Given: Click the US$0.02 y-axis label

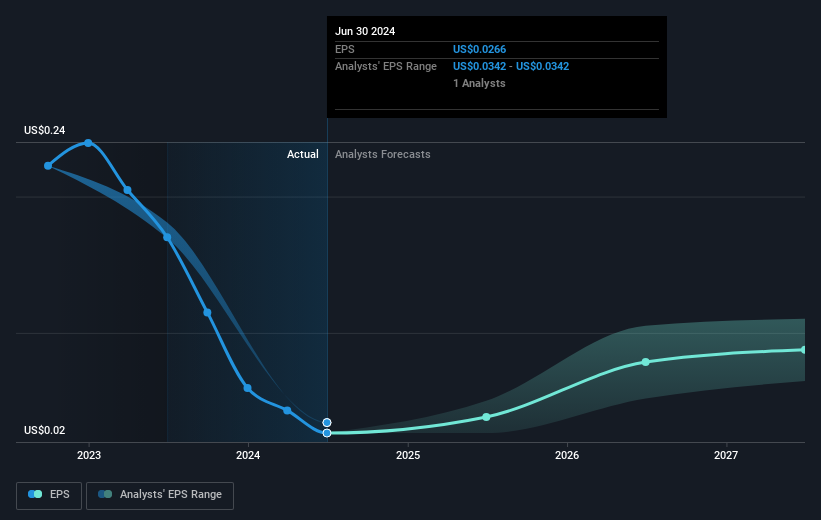Looking at the screenshot, I should (x=45, y=430).
